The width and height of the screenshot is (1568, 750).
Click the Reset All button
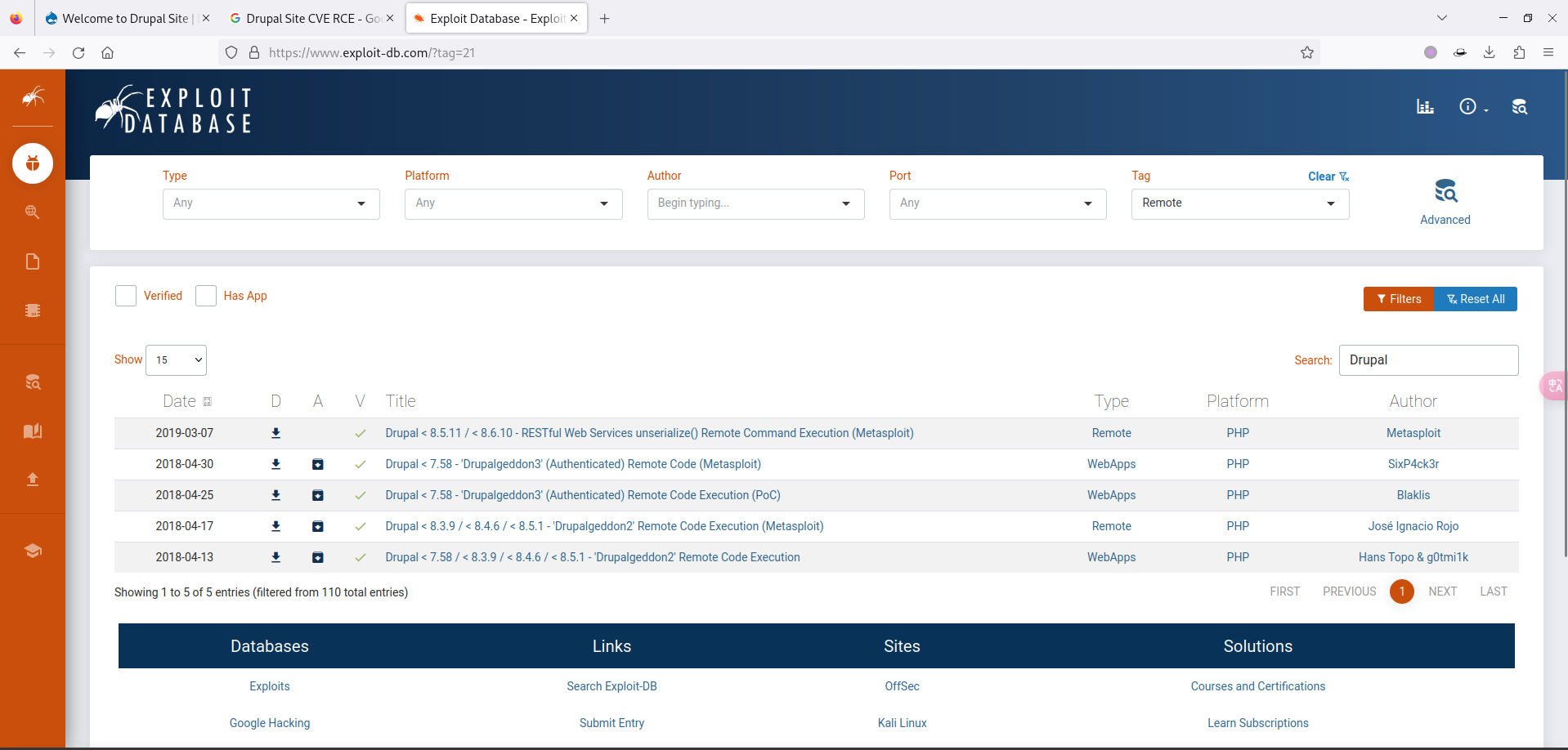pyautogui.click(x=1476, y=299)
